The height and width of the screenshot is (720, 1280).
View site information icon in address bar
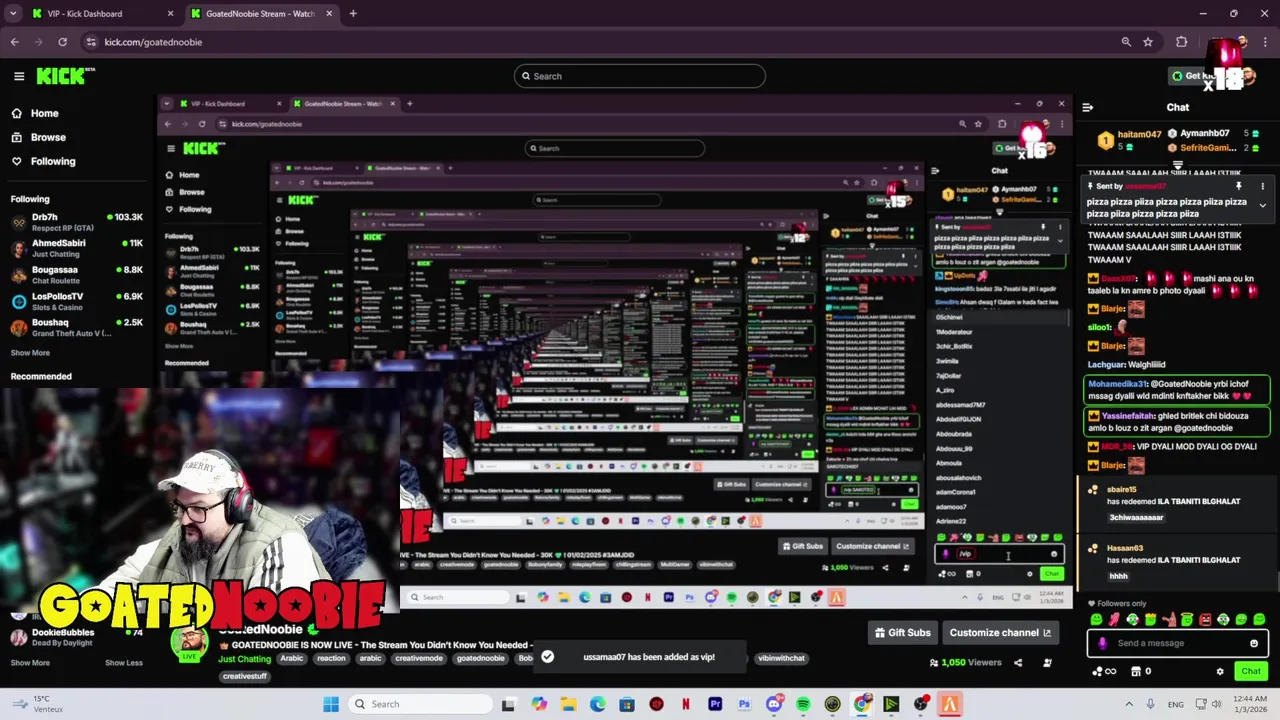point(91,42)
